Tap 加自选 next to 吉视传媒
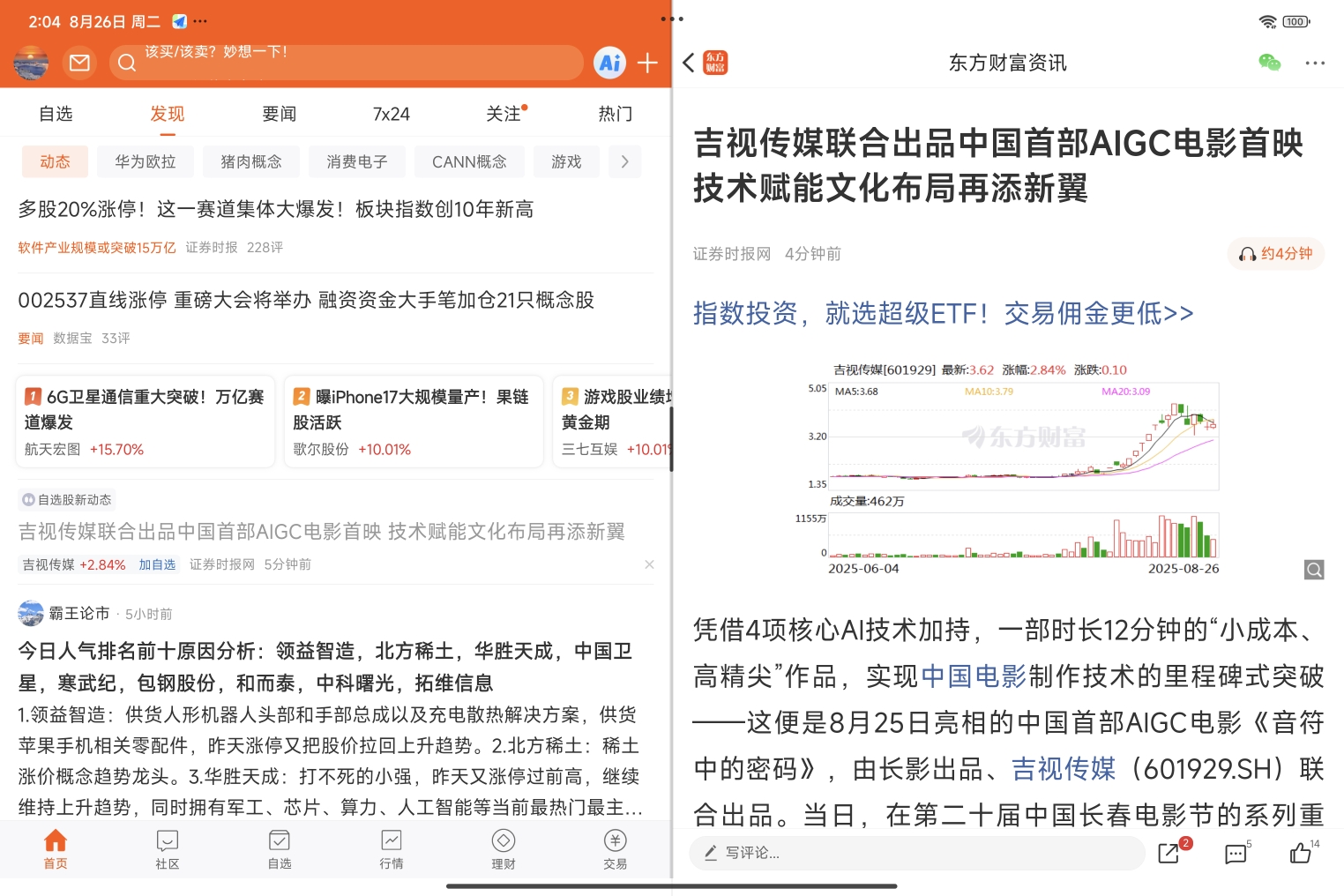Screen dimensions: 1344x896 (x=157, y=564)
